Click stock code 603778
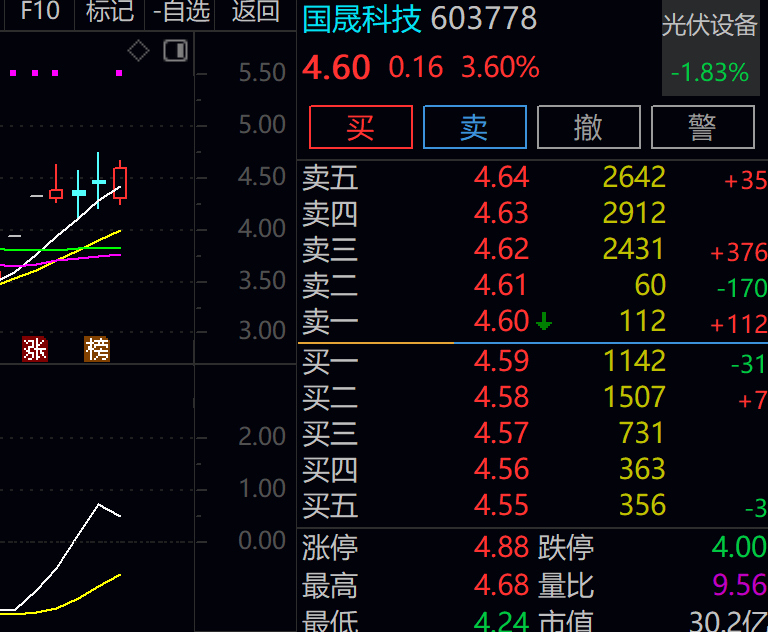Viewport: 768px width, 632px height. tap(484, 19)
